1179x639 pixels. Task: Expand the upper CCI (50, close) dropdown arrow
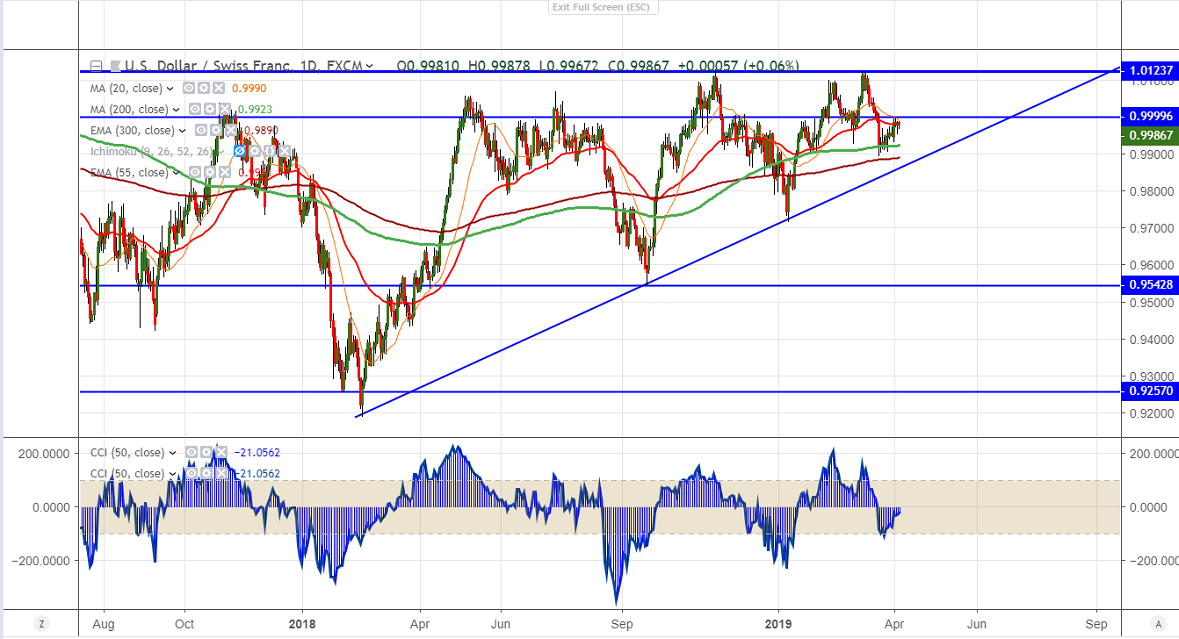[x=173, y=453]
